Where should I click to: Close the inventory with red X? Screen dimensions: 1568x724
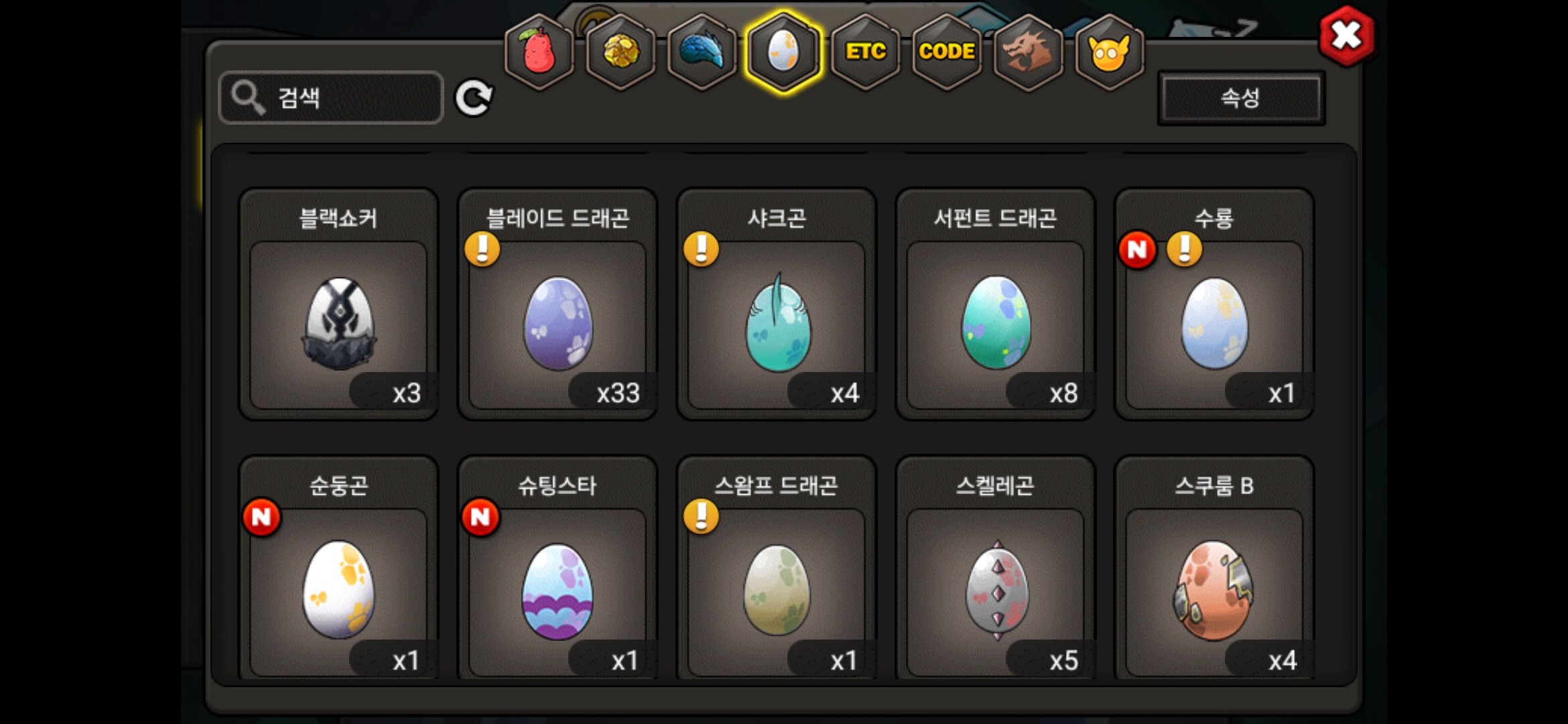pos(1346,36)
